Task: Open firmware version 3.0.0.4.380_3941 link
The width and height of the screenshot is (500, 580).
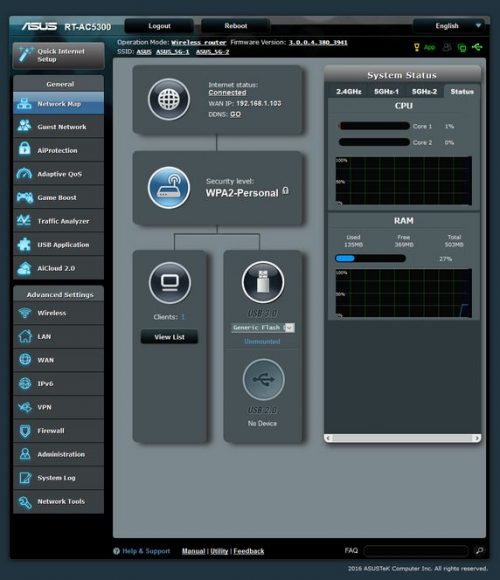Action: pos(318,43)
